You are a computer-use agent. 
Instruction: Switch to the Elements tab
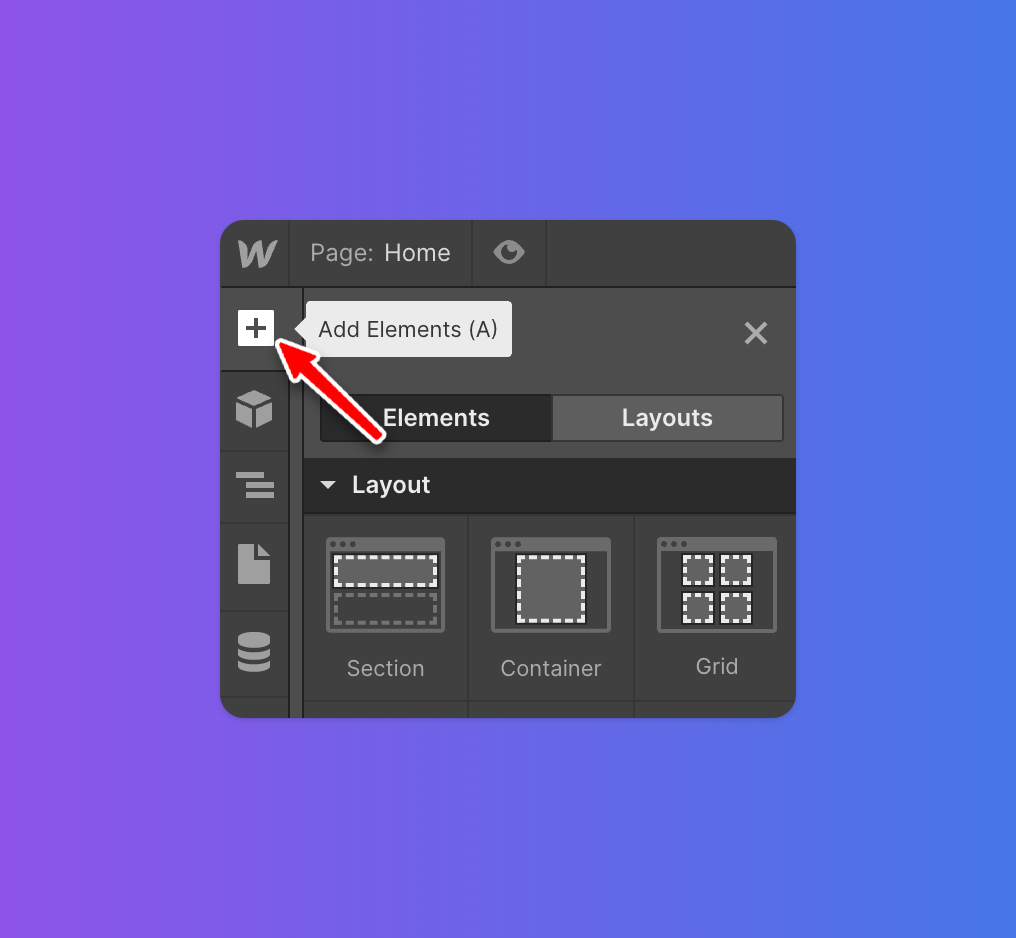(436, 418)
